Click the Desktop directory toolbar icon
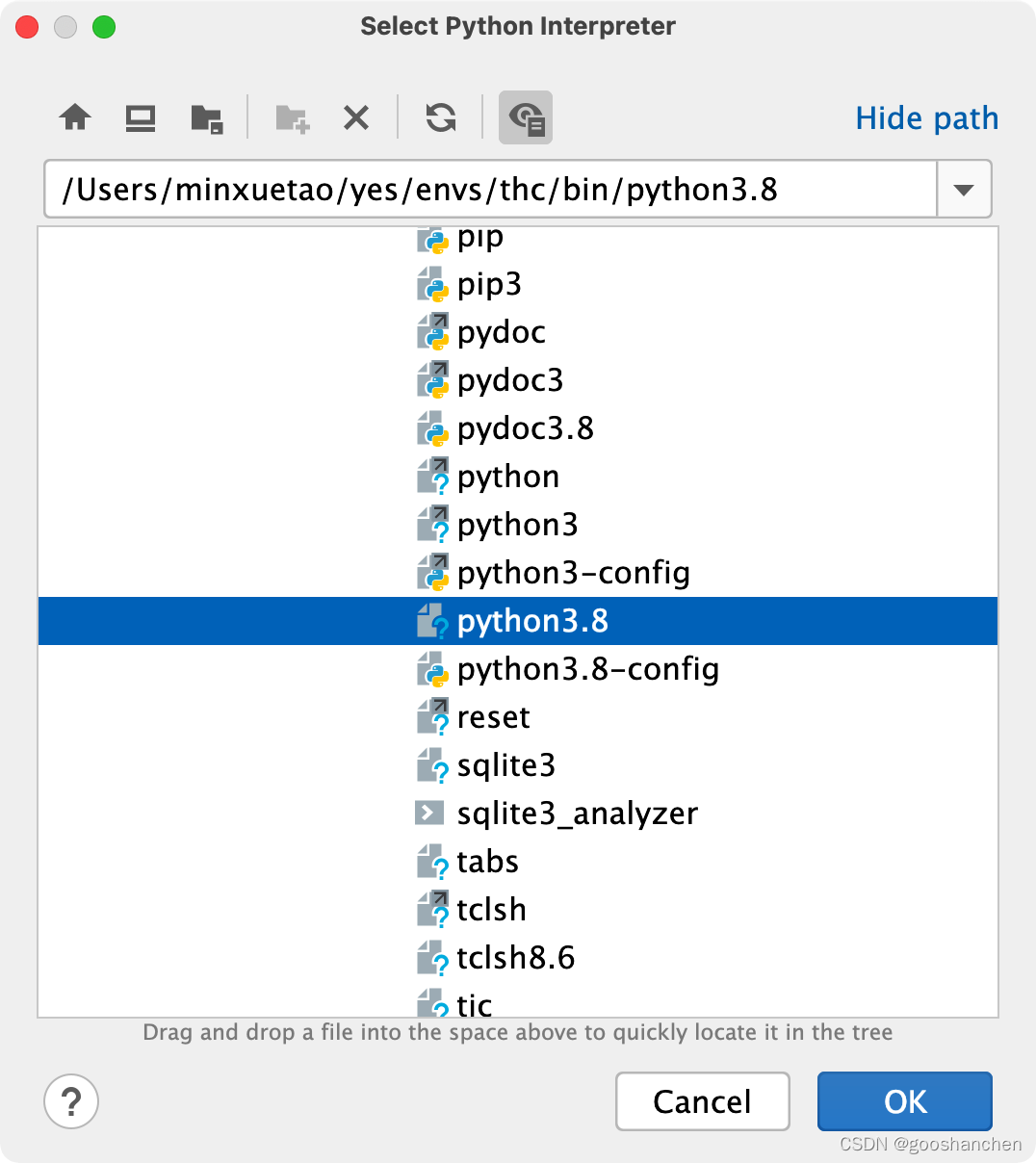The image size is (1036, 1163). (141, 117)
